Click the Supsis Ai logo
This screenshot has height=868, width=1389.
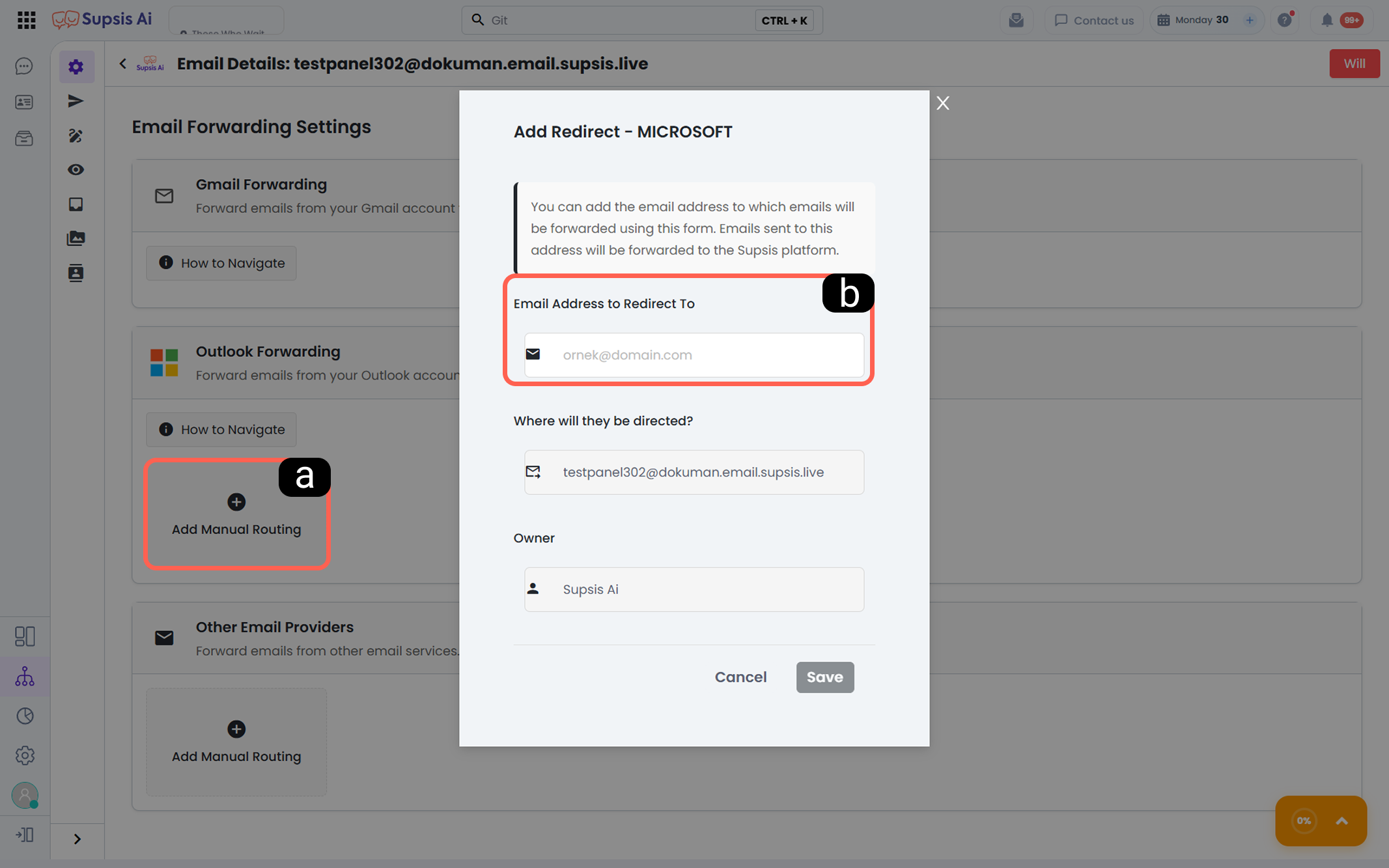point(102,20)
